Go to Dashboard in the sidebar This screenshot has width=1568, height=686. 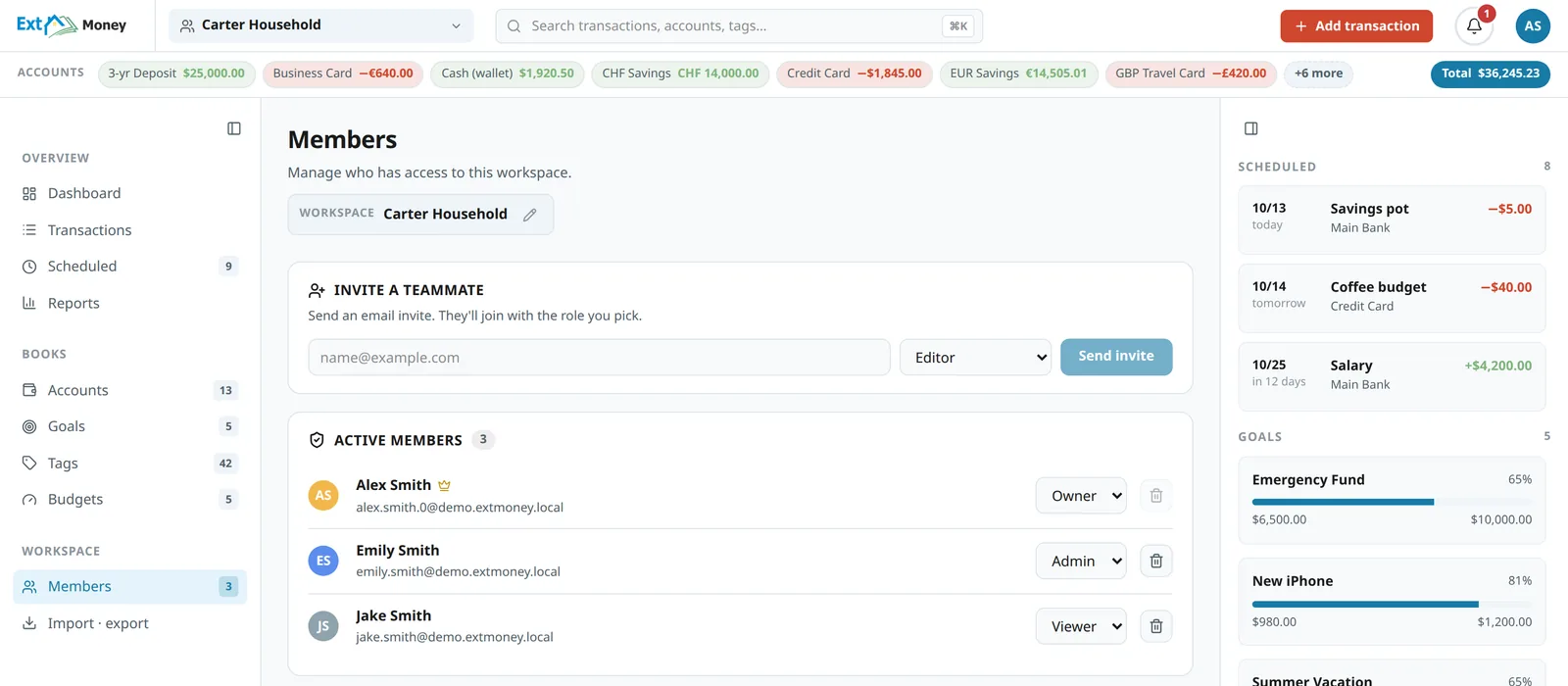pyautogui.click(x=129, y=194)
